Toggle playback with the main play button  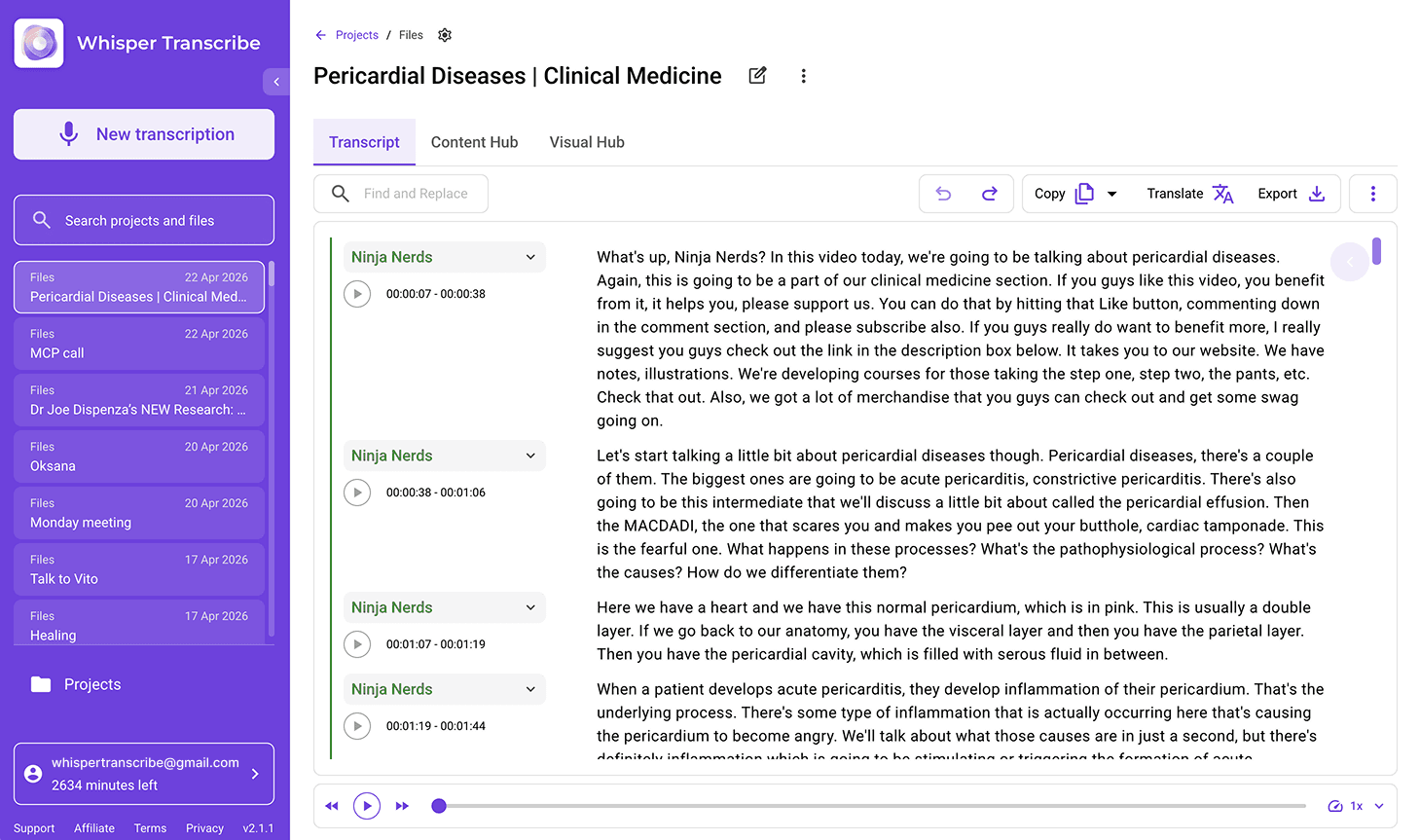367,806
